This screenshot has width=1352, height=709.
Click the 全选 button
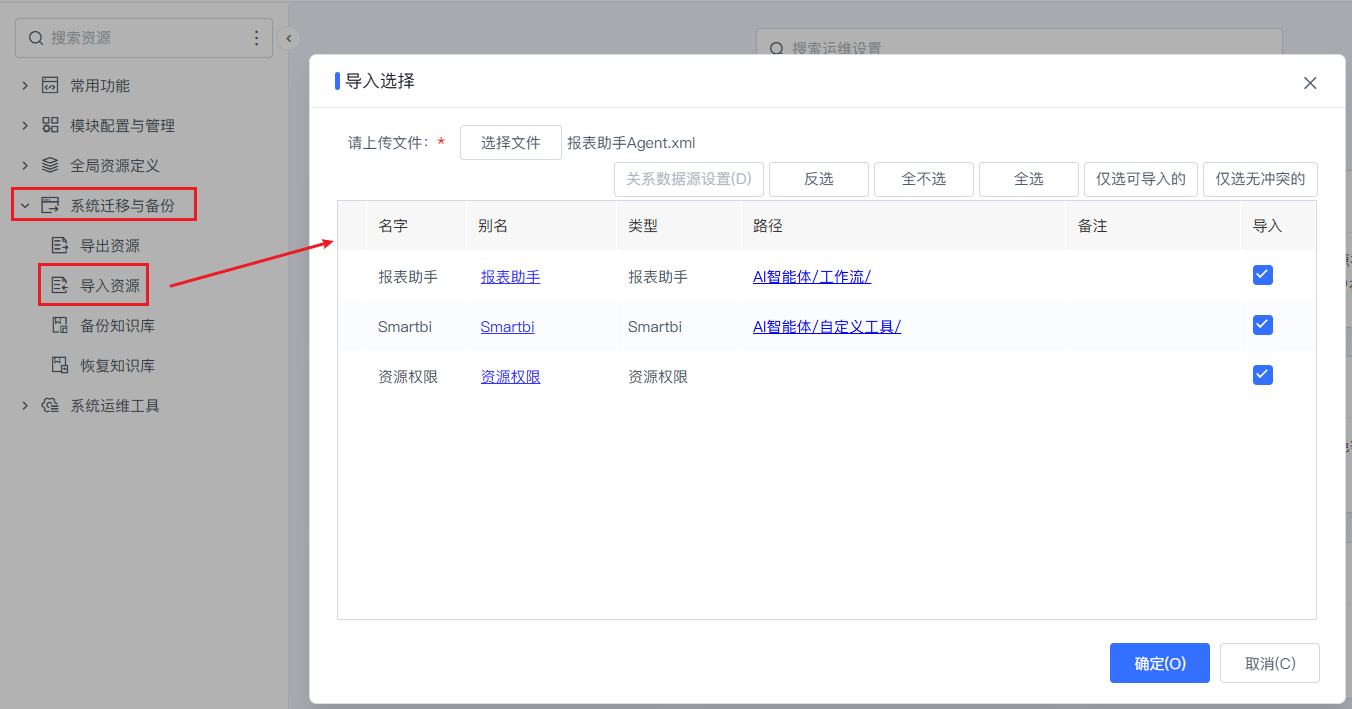tap(1029, 179)
